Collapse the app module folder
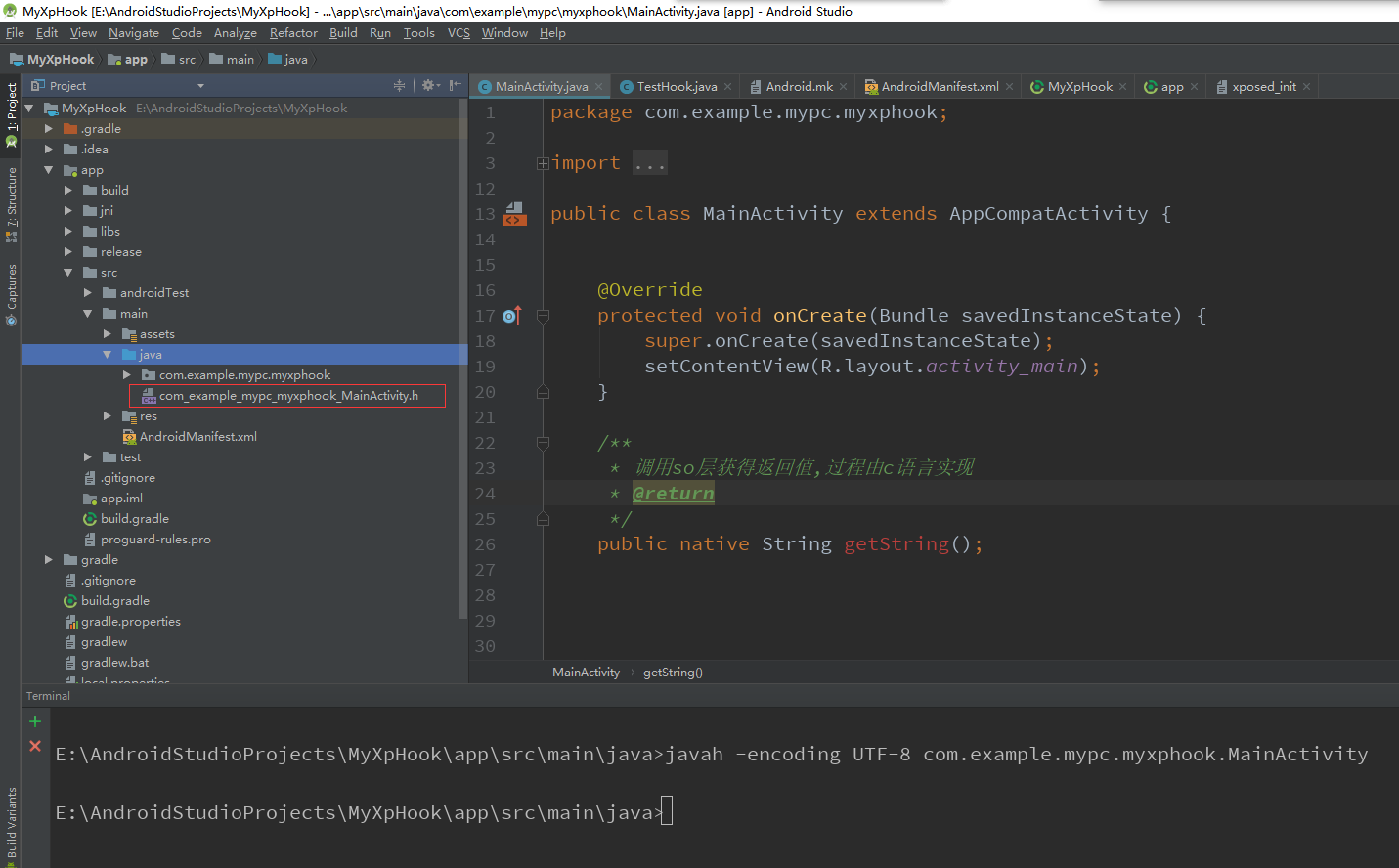1399x868 pixels. [x=49, y=170]
